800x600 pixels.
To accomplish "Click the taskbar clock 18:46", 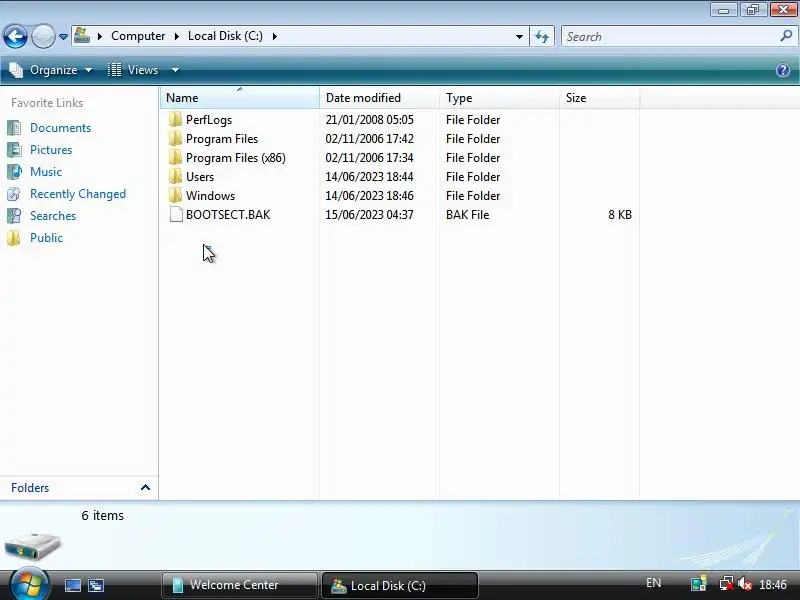I will [x=772, y=584].
